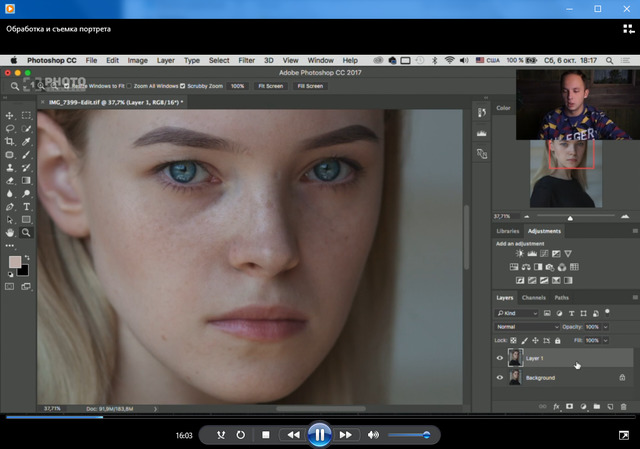Select the Hand tool
This screenshot has height=449, width=640.
point(10,232)
